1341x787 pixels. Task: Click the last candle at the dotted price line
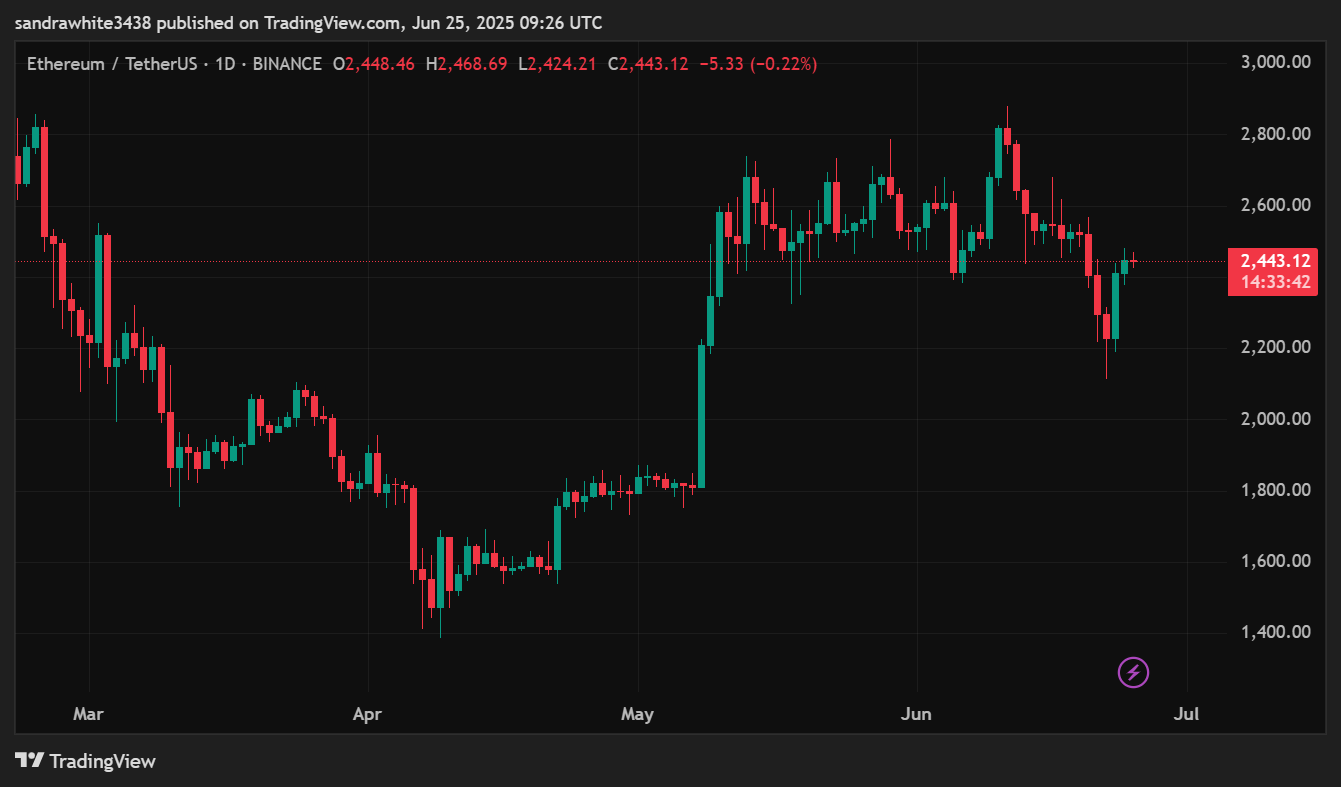coord(1133,262)
